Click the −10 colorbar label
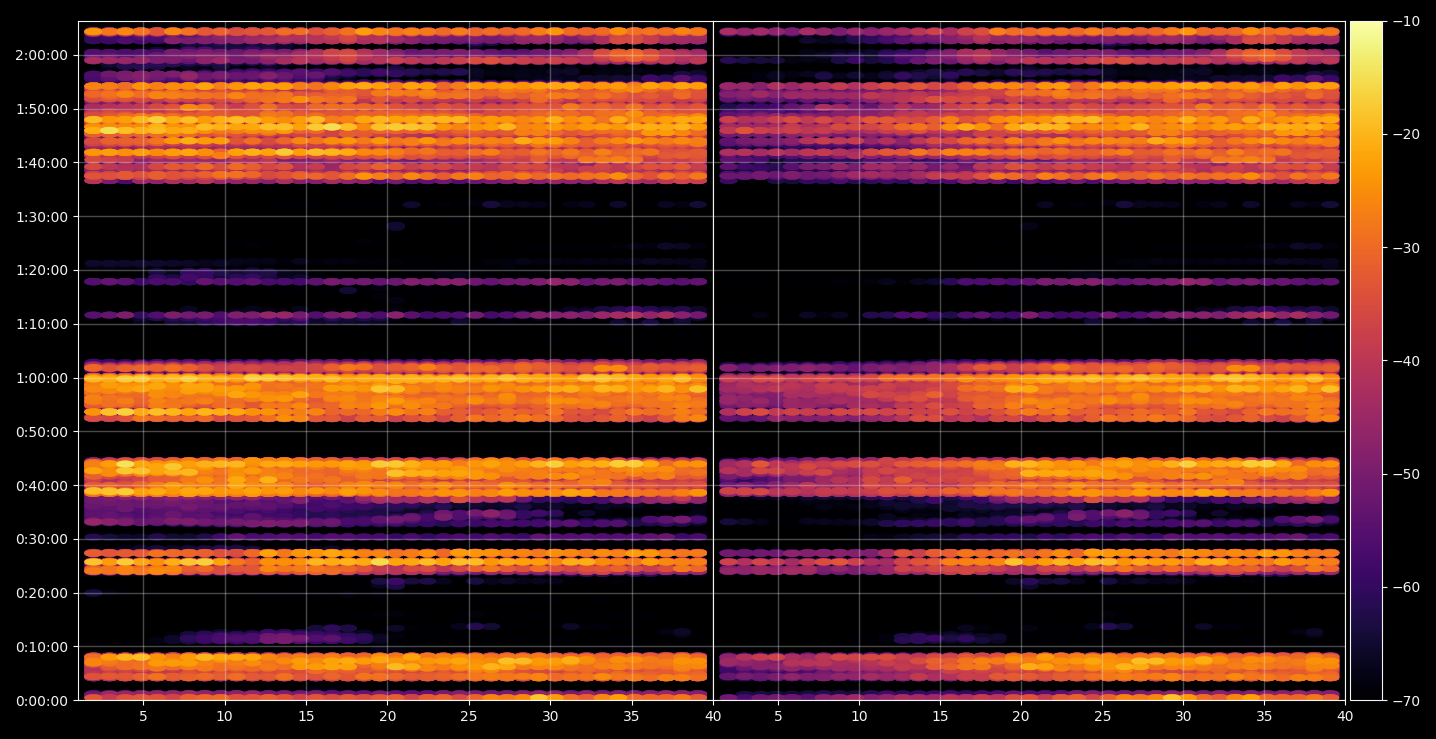This screenshot has height=739, width=1436. 1405,21
